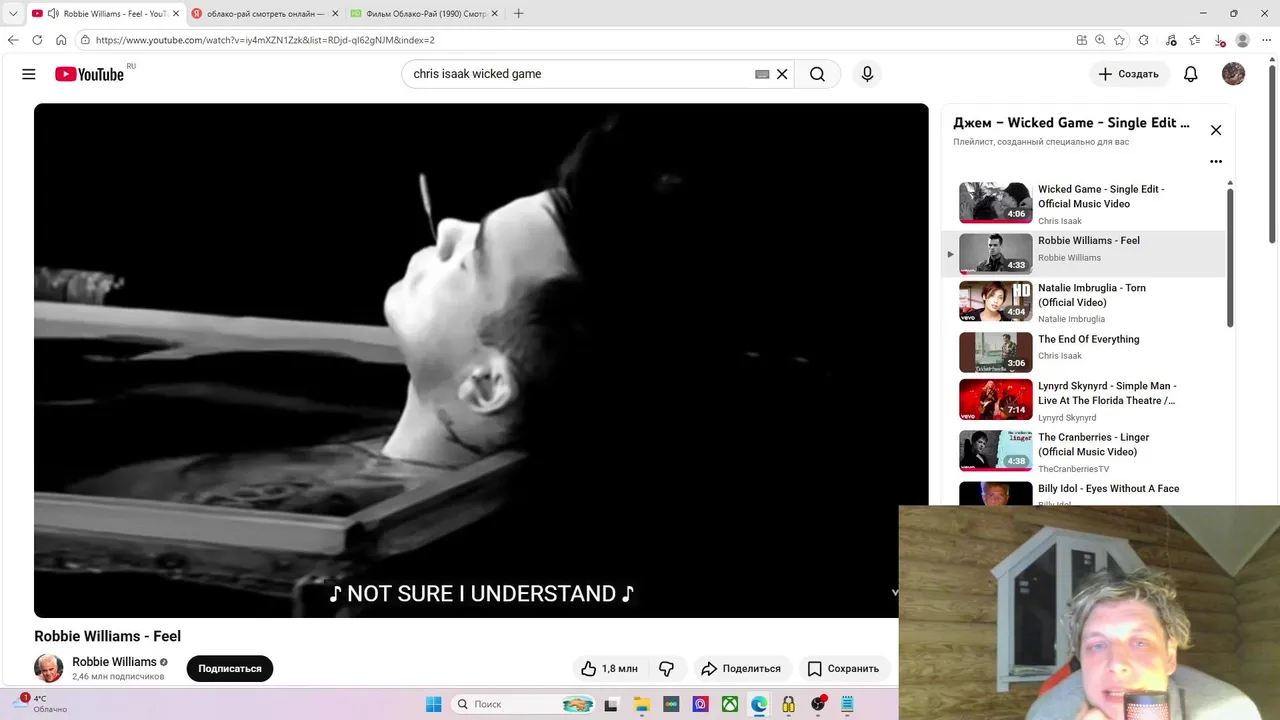This screenshot has width=1280, height=720.
Task: Play Lynyrd Skynyrd - Simple Man video
Action: click(1083, 400)
